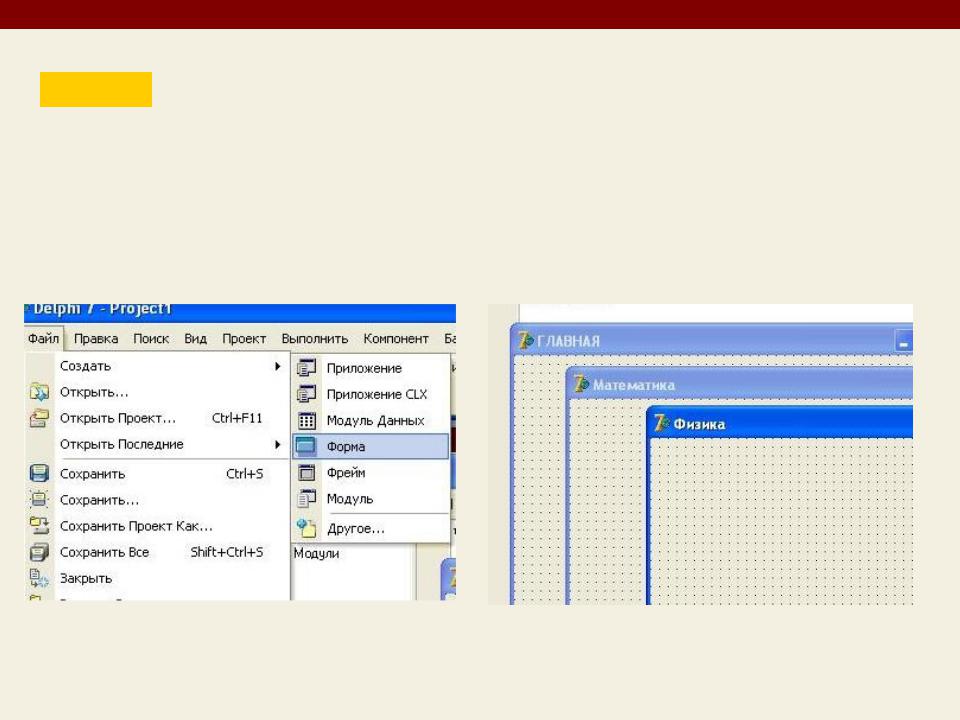Click the floppy disk icon beside Сохранить

[x=39, y=473]
